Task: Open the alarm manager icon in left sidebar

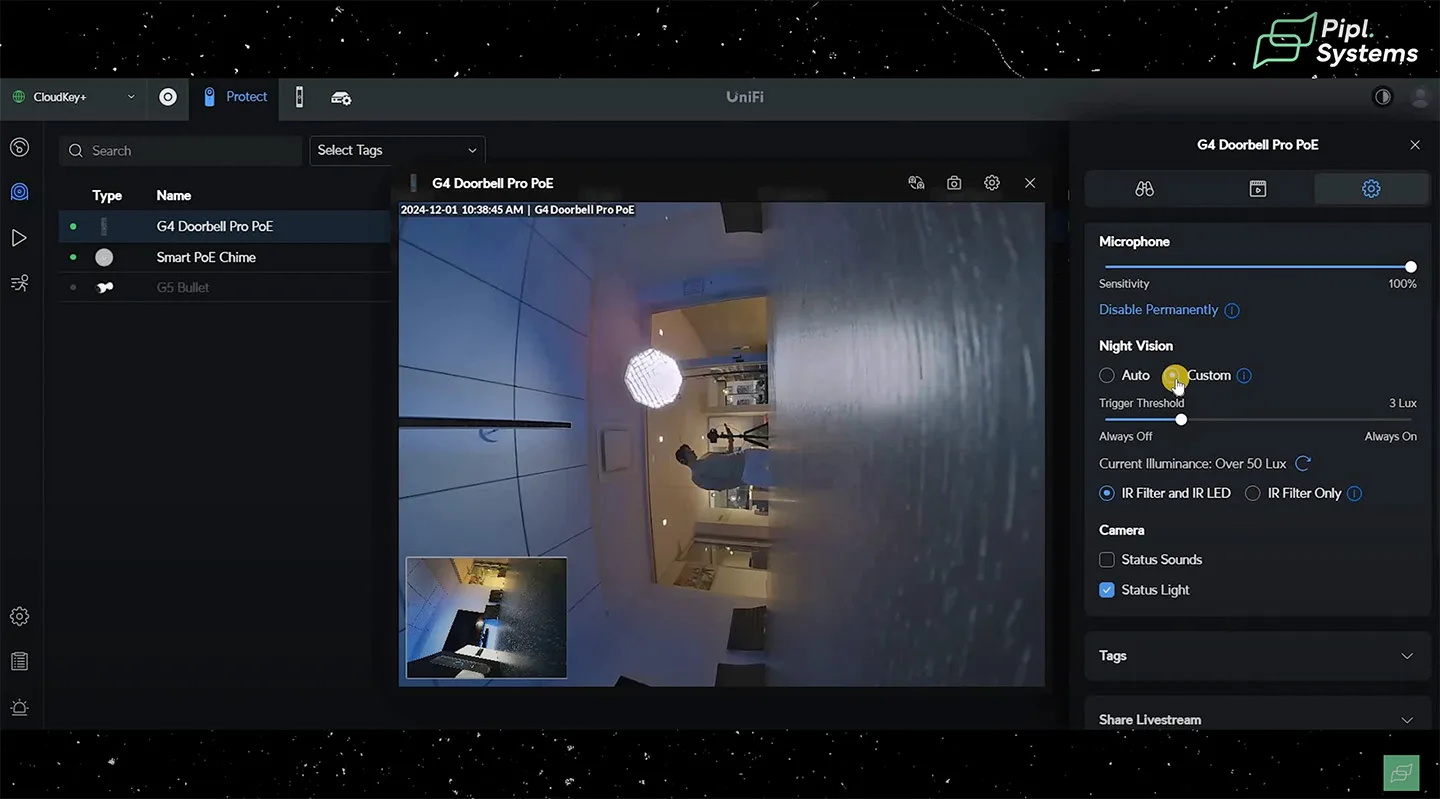Action: pos(19,707)
